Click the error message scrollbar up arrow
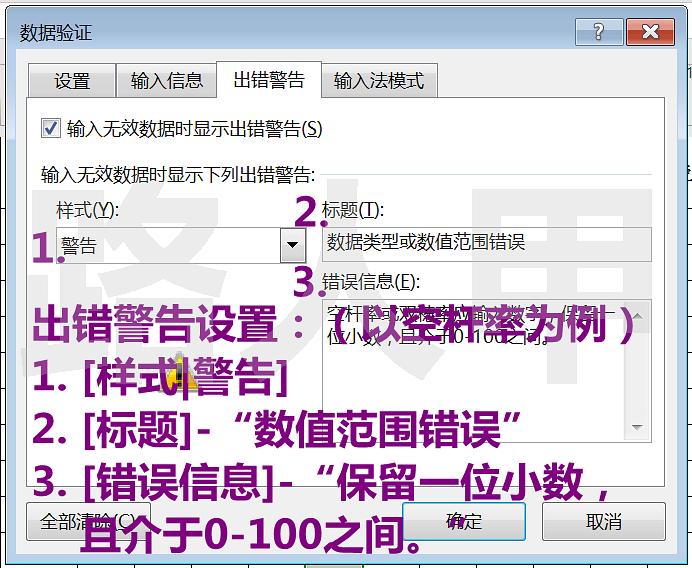This screenshot has height=568, width=692. (637, 314)
